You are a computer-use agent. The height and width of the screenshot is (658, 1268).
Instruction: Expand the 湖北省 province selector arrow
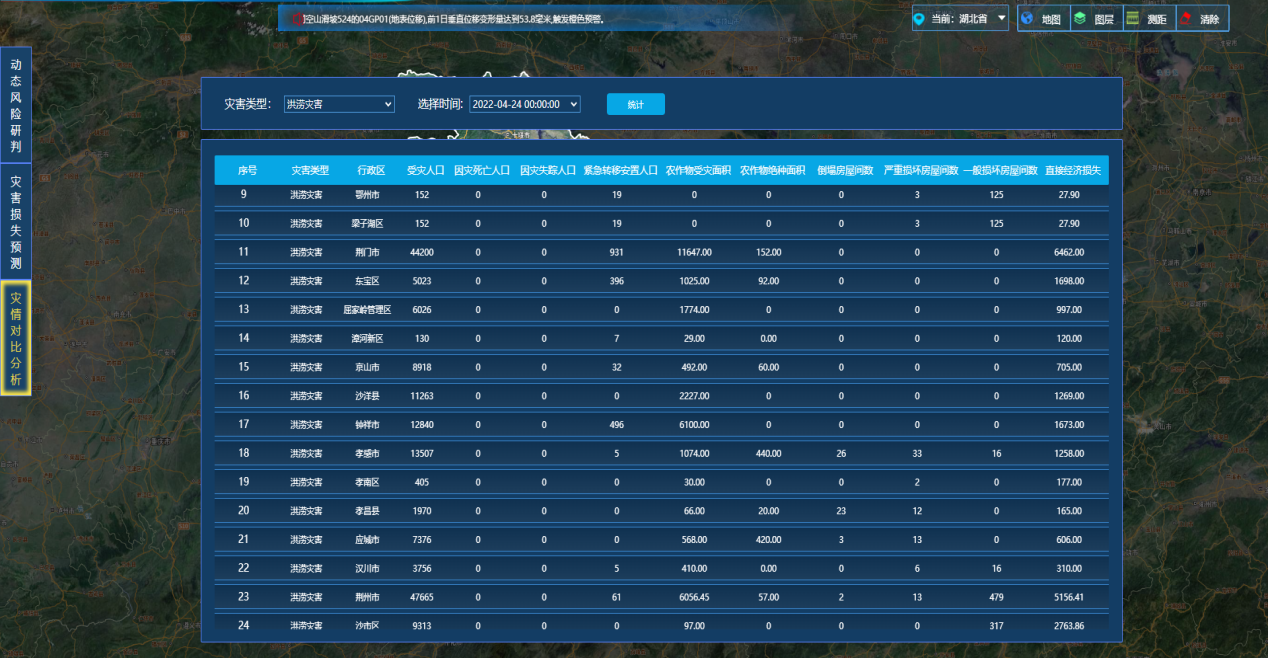pos(1002,19)
